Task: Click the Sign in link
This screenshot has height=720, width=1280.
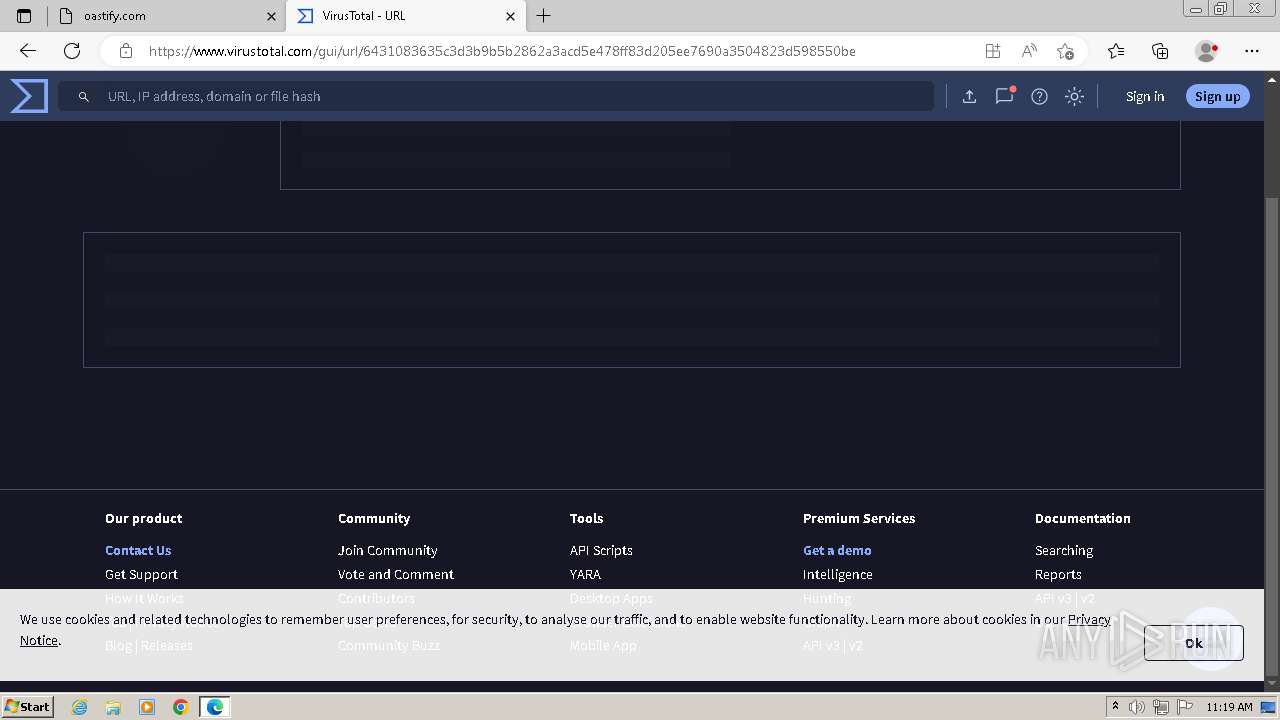Action: tap(1145, 97)
